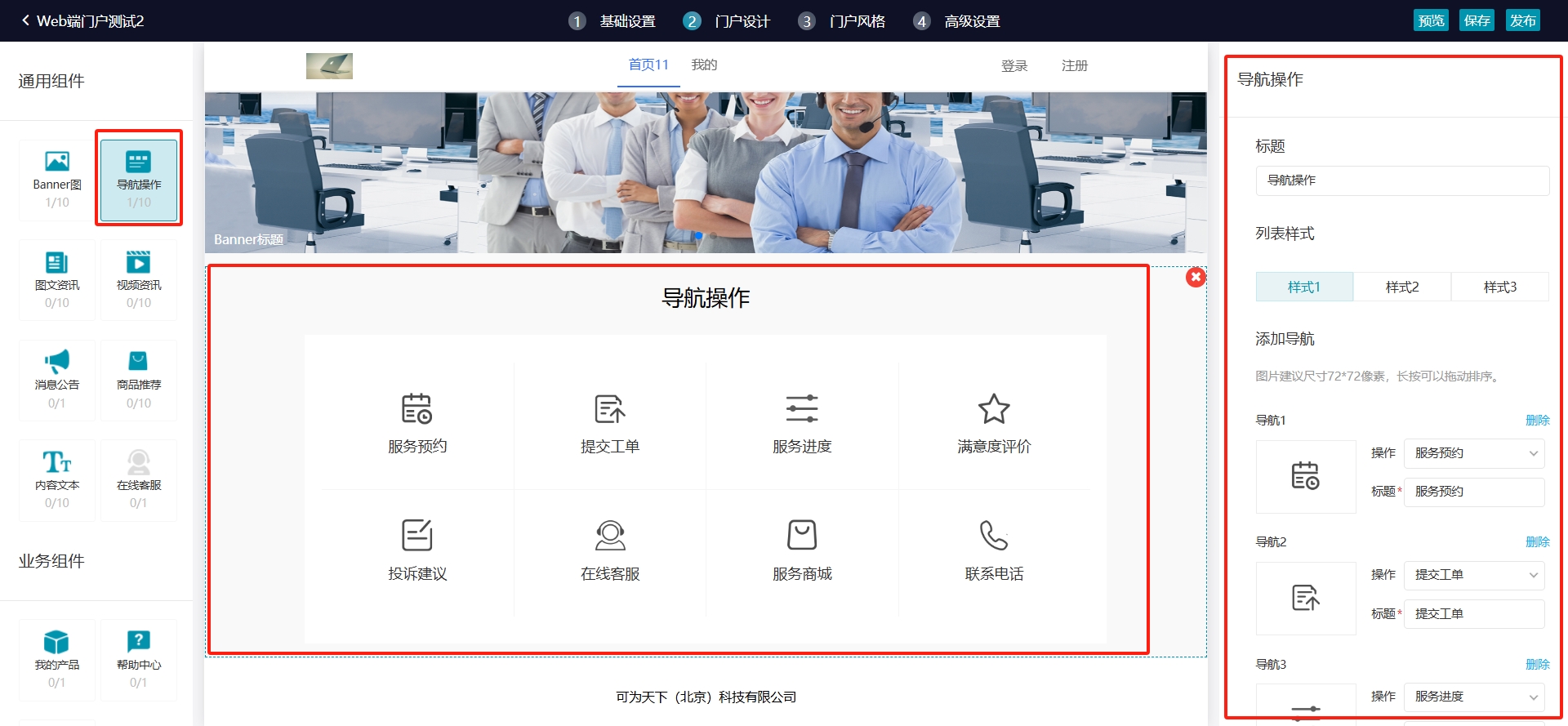The height and width of the screenshot is (726, 1568).
Task: Click the 服务进度 sliders icon in preview
Action: pyautogui.click(x=802, y=408)
